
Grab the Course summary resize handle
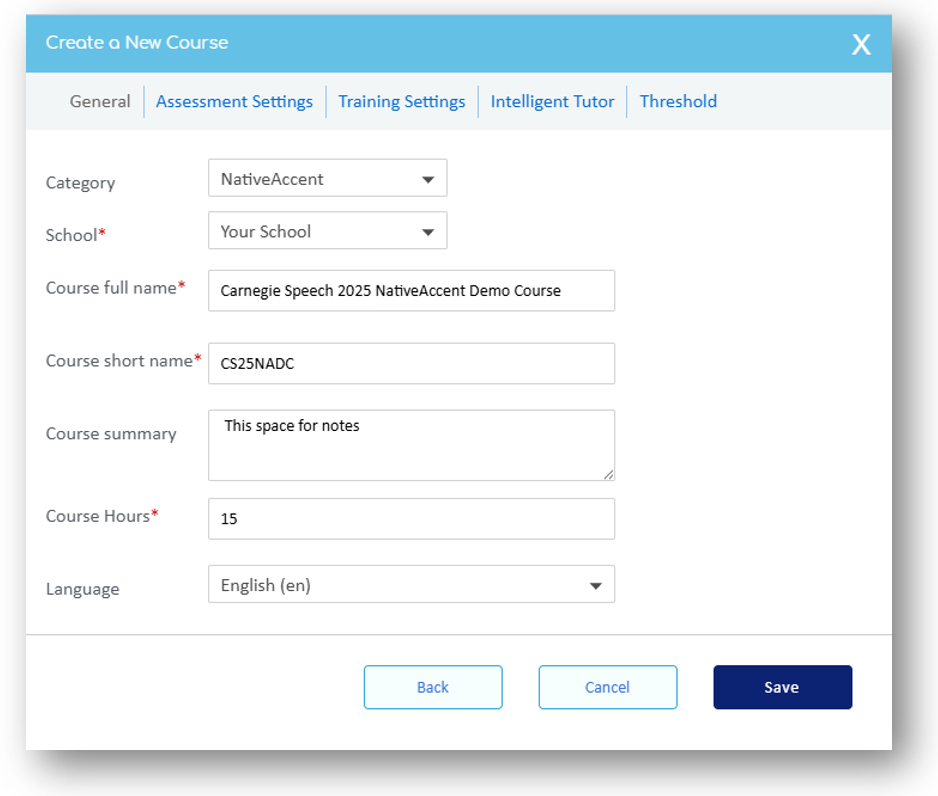click(608, 474)
